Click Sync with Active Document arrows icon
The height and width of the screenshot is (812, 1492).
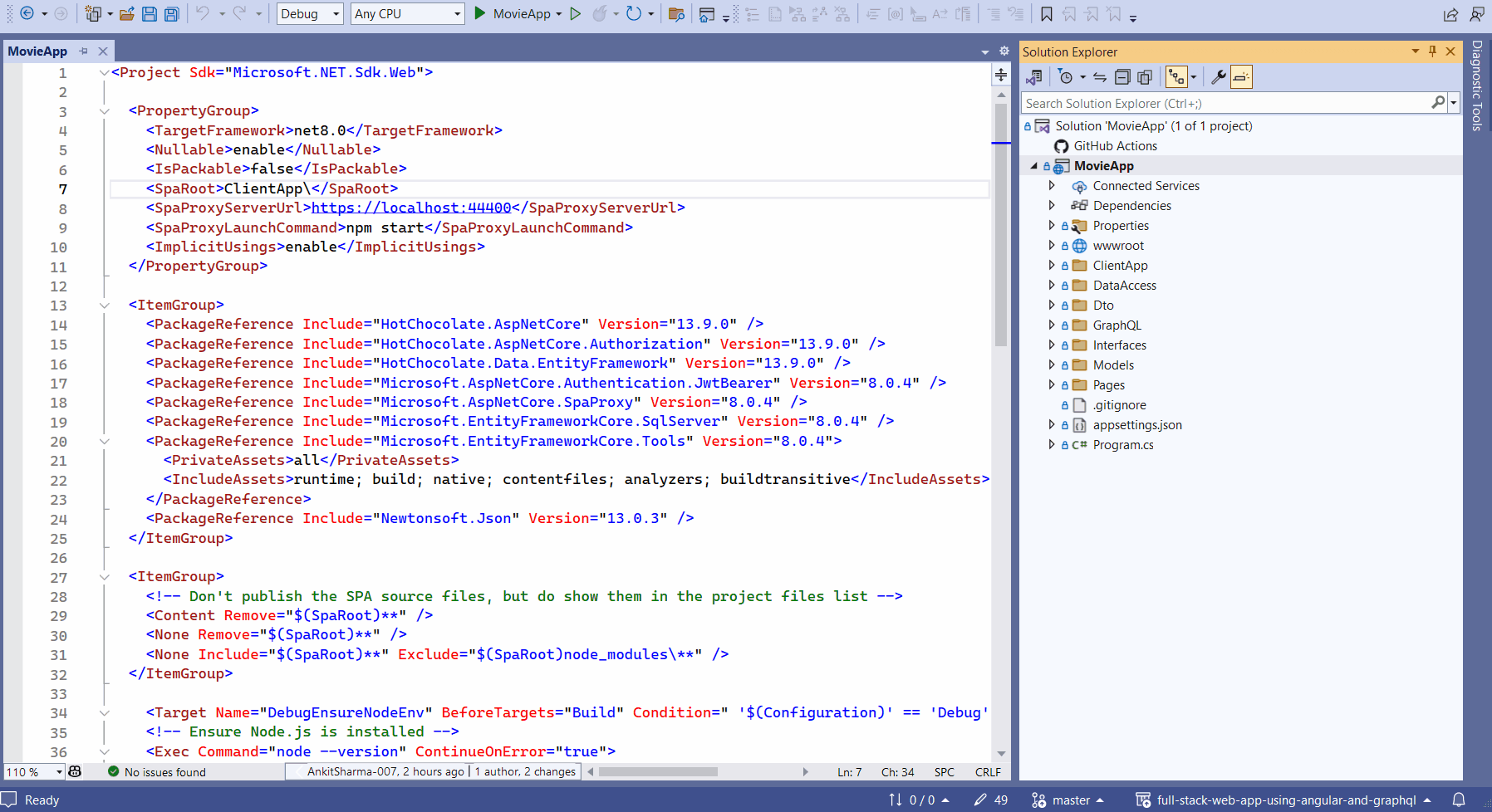[1100, 77]
